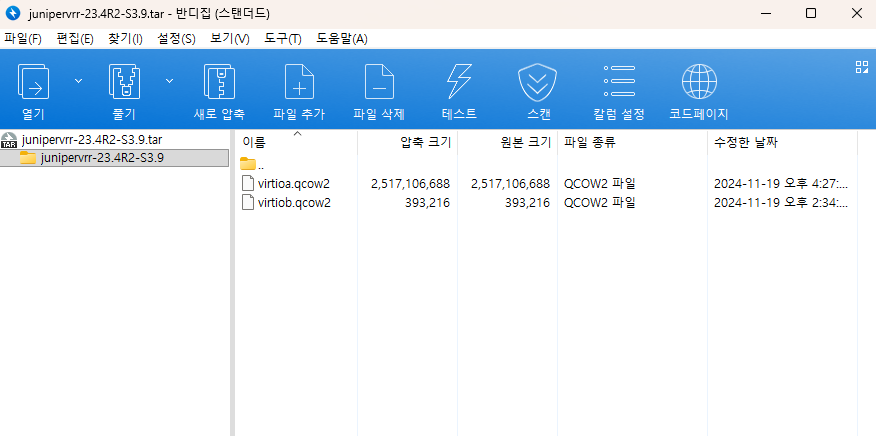The width and height of the screenshot is (876, 436).
Task: Create new archive via 새로 압축
Action: point(219,92)
